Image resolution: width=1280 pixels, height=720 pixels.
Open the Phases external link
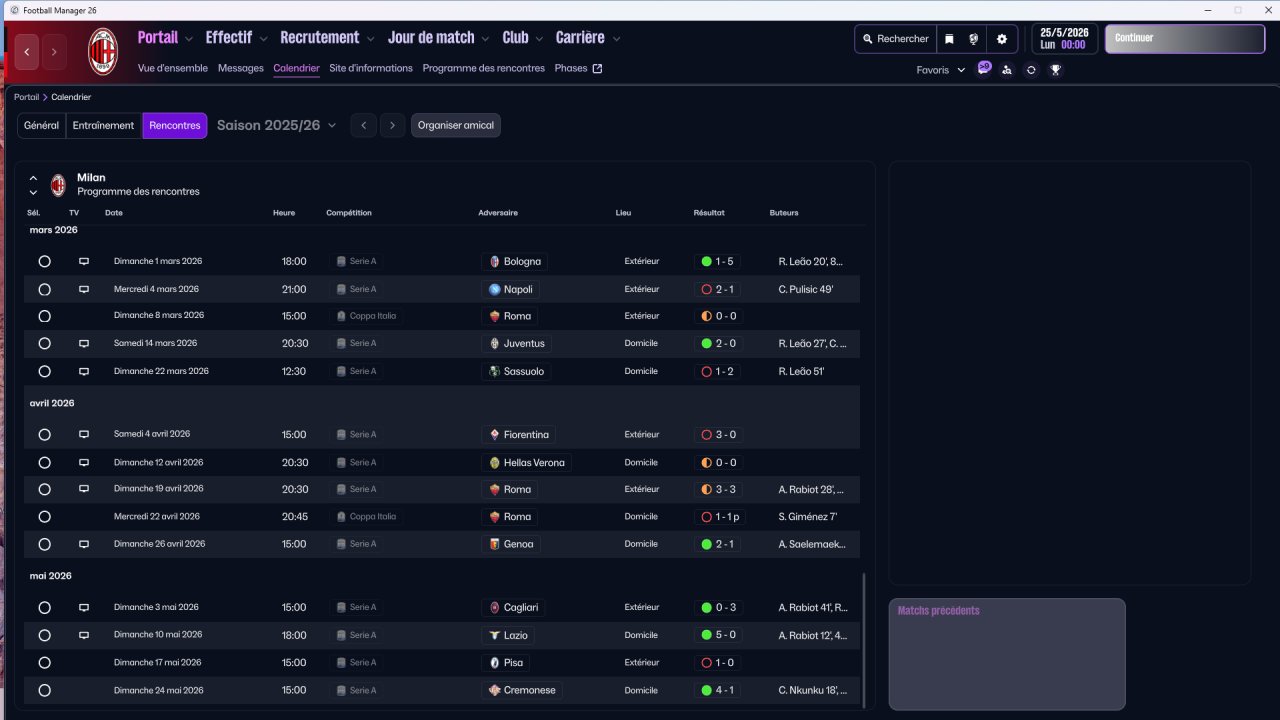point(579,68)
